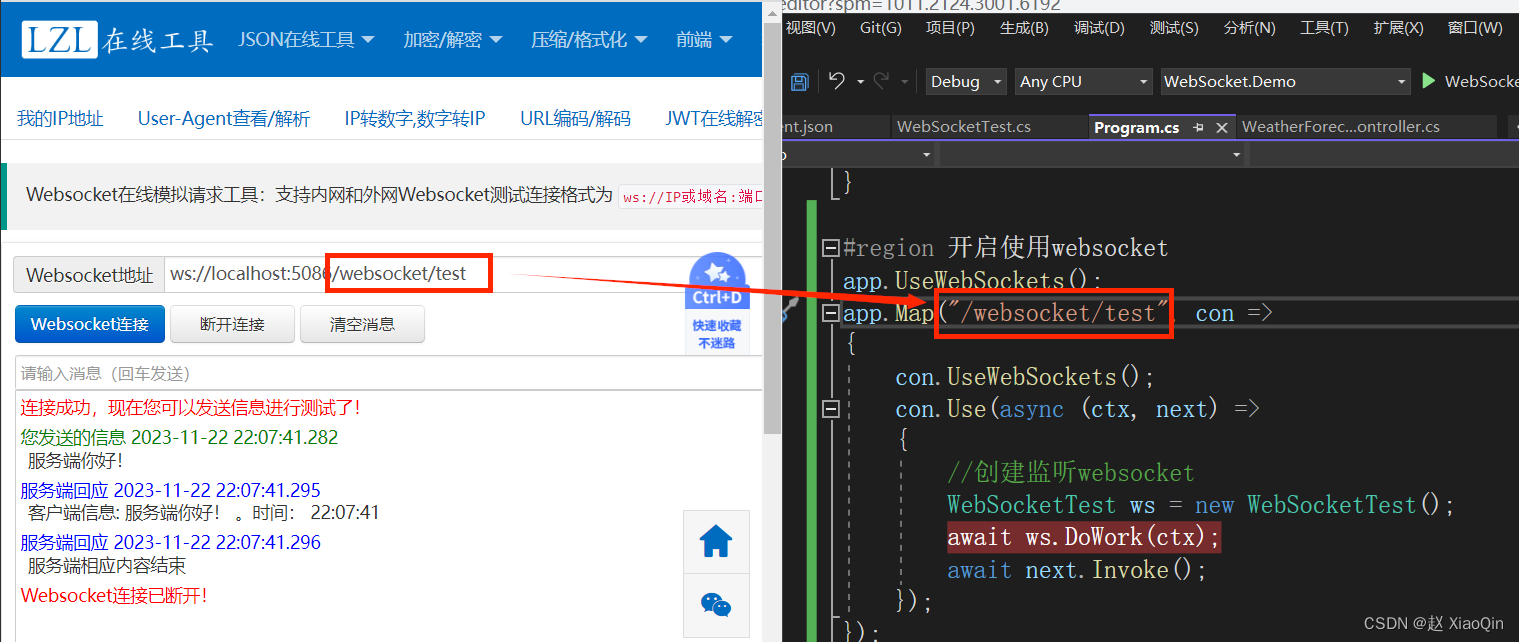Switch to the WebSocketTest.cs tab
1519x642 pixels.
point(967,127)
